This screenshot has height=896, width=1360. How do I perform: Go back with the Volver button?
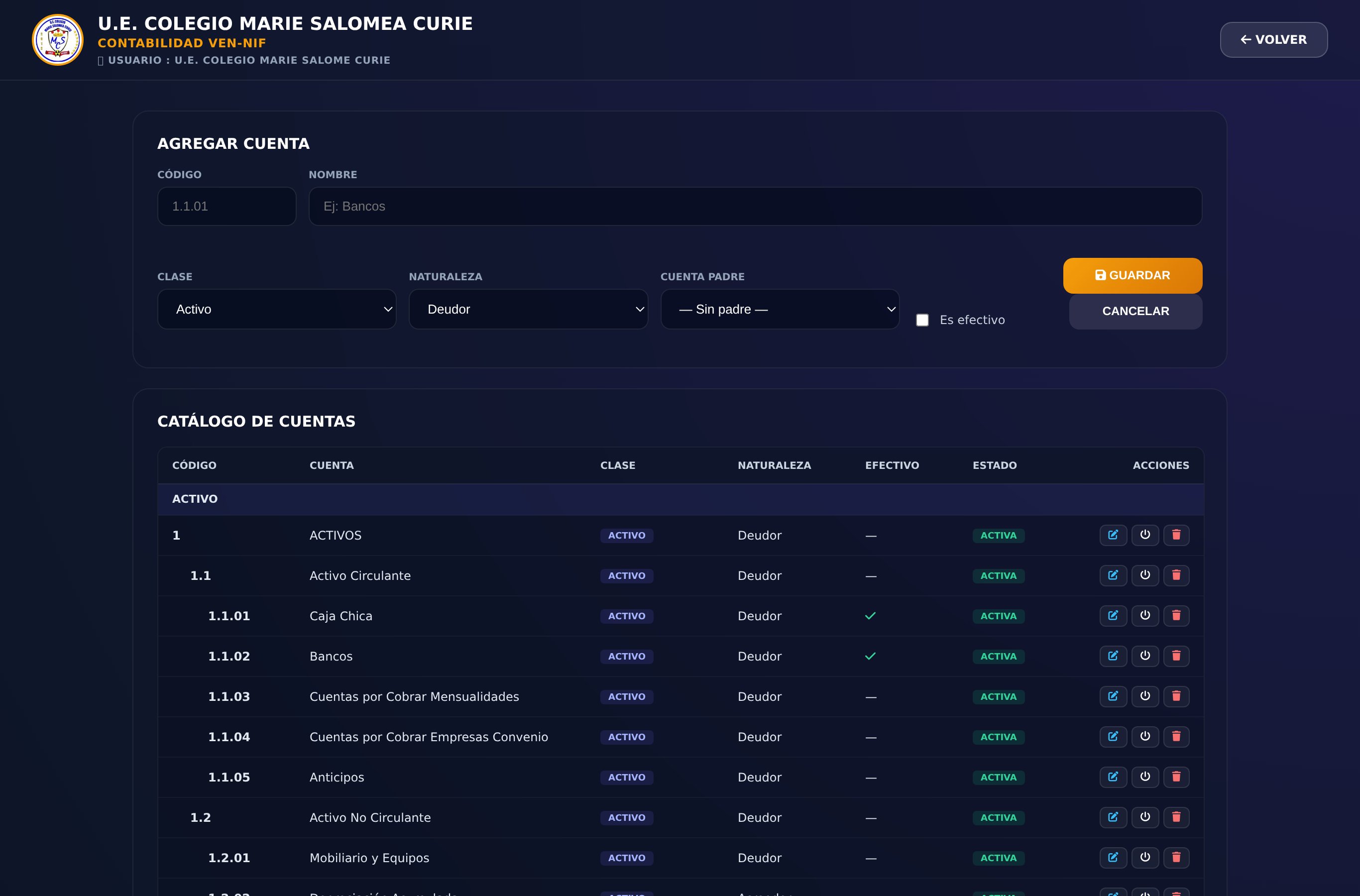click(x=1274, y=39)
